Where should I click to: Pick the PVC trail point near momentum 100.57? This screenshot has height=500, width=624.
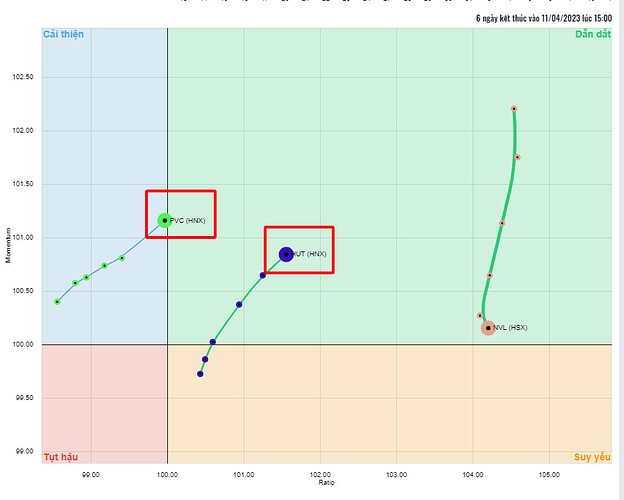click(75, 283)
